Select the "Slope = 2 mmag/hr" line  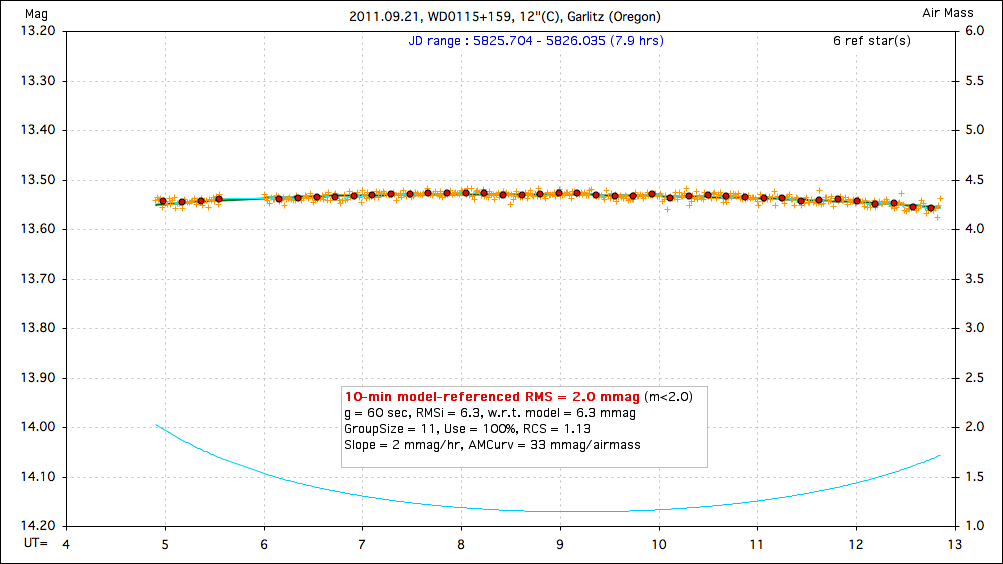click(x=494, y=444)
